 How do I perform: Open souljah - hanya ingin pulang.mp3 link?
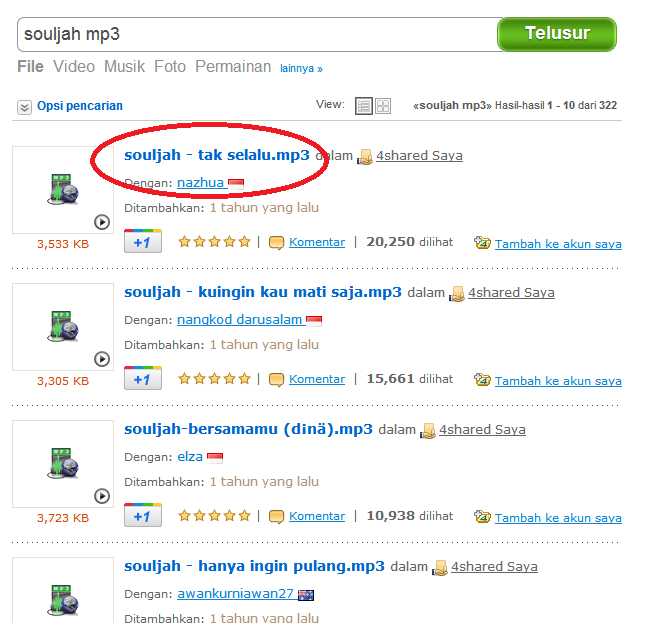[x=254, y=566]
